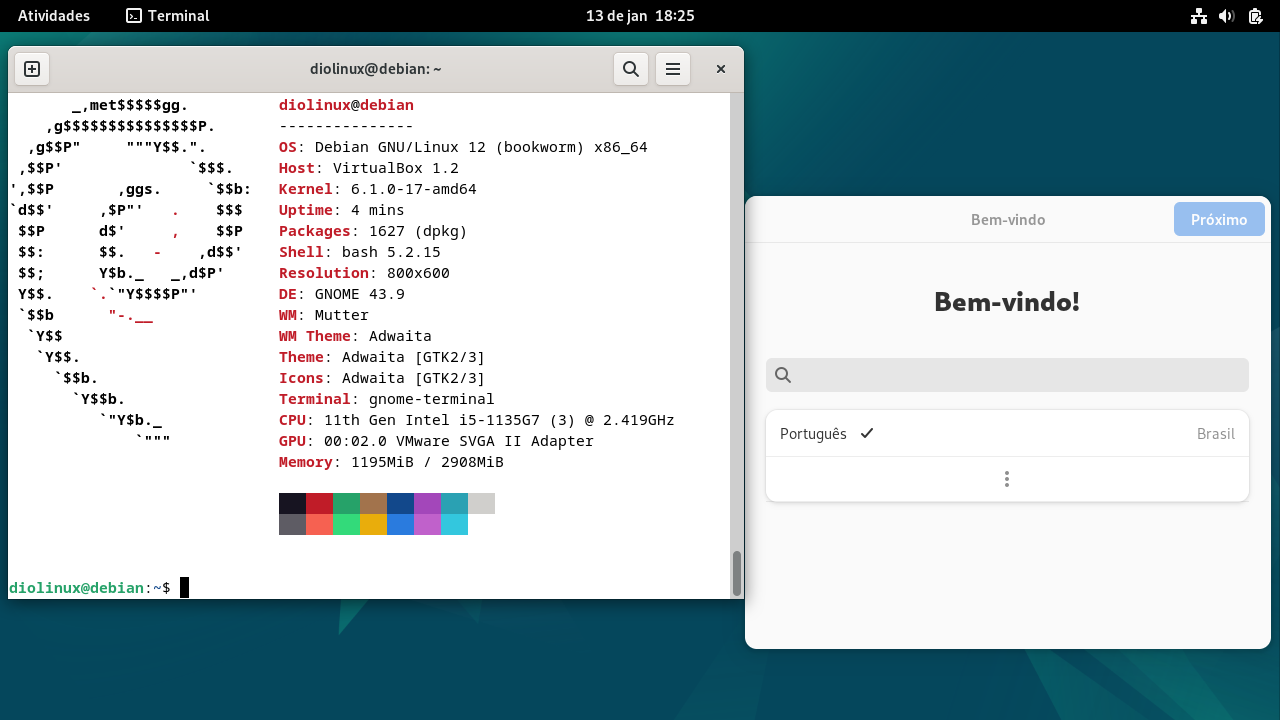
Task: Click the battery icon in the top bar
Action: [1256, 15]
